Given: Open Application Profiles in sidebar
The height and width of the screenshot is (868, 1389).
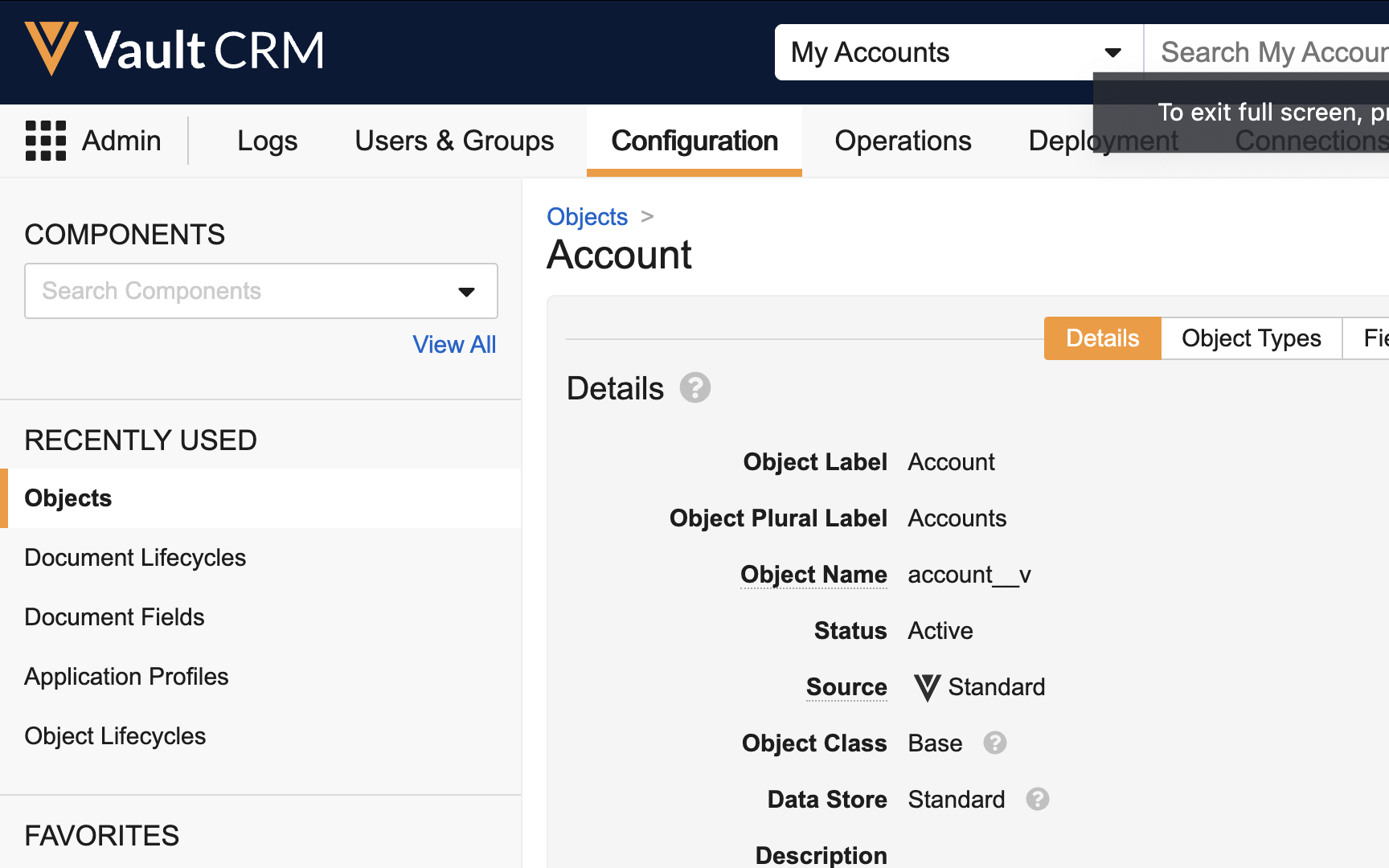Looking at the screenshot, I should pos(126,677).
